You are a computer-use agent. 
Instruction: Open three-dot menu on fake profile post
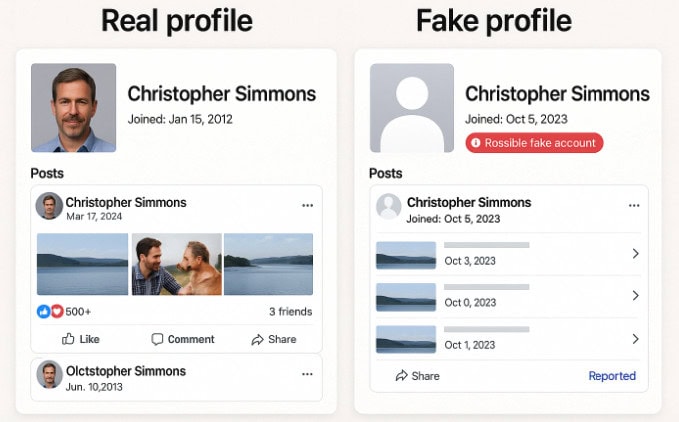click(x=633, y=205)
